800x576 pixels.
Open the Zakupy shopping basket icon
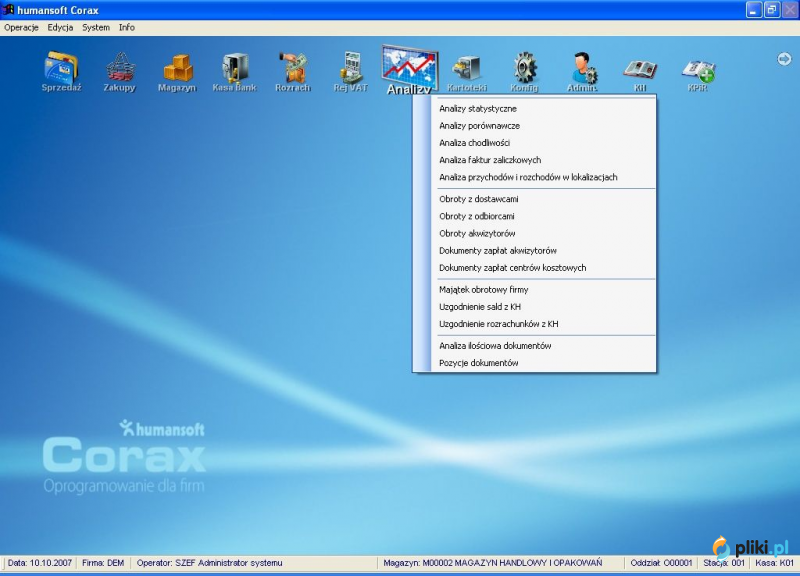coord(119,71)
